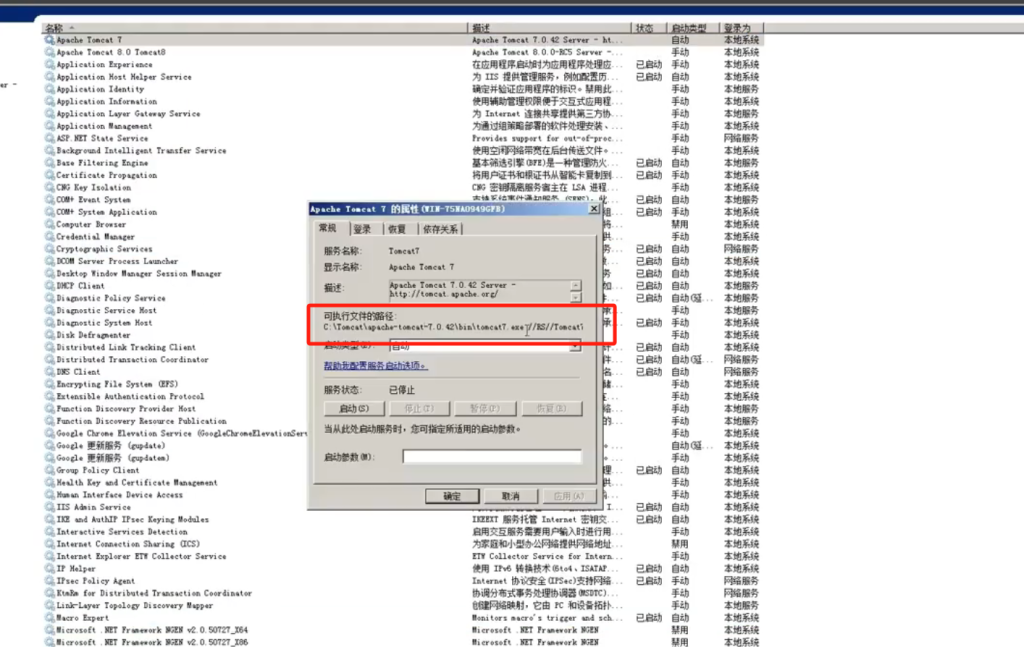Image resolution: width=1024 pixels, height=647 pixels.
Task: Click the DNS Client service icon
Action: [50, 372]
